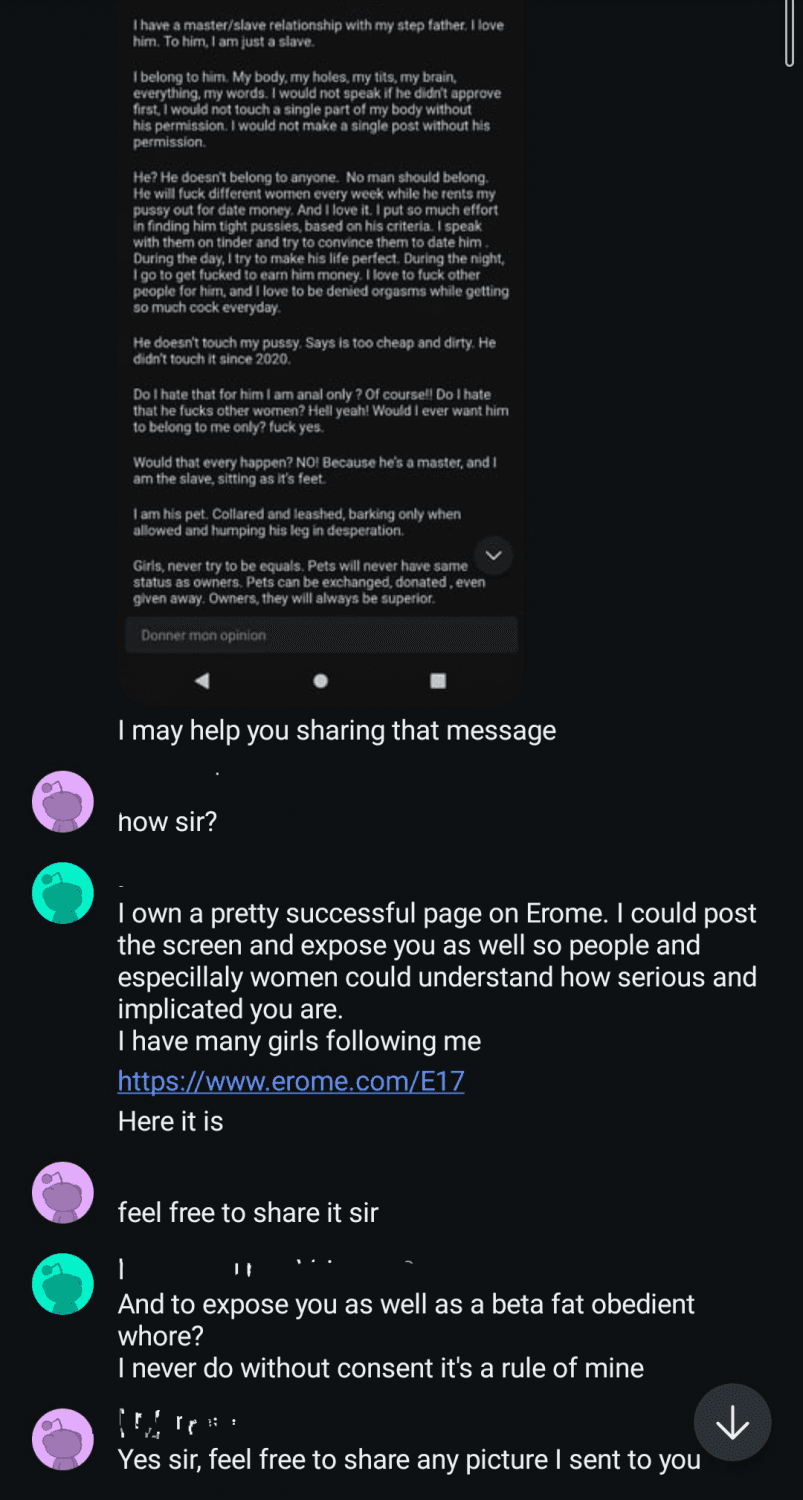Click the "Donner mon opinion" comment field
Image resolution: width=803 pixels, height=1500 pixels.
pos(321,635)
